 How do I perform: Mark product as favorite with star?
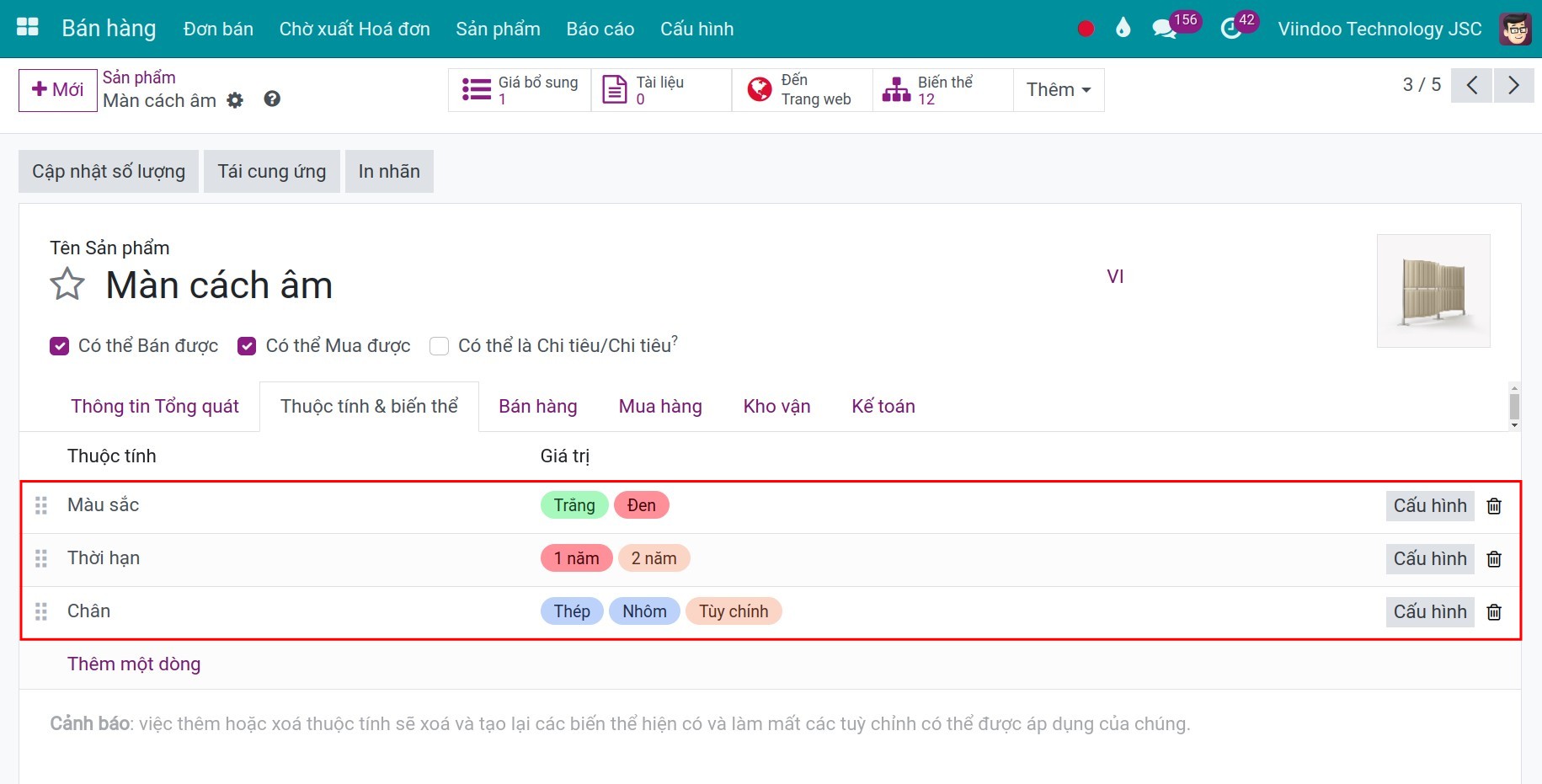pyautogui.click(x=67, y=285)
